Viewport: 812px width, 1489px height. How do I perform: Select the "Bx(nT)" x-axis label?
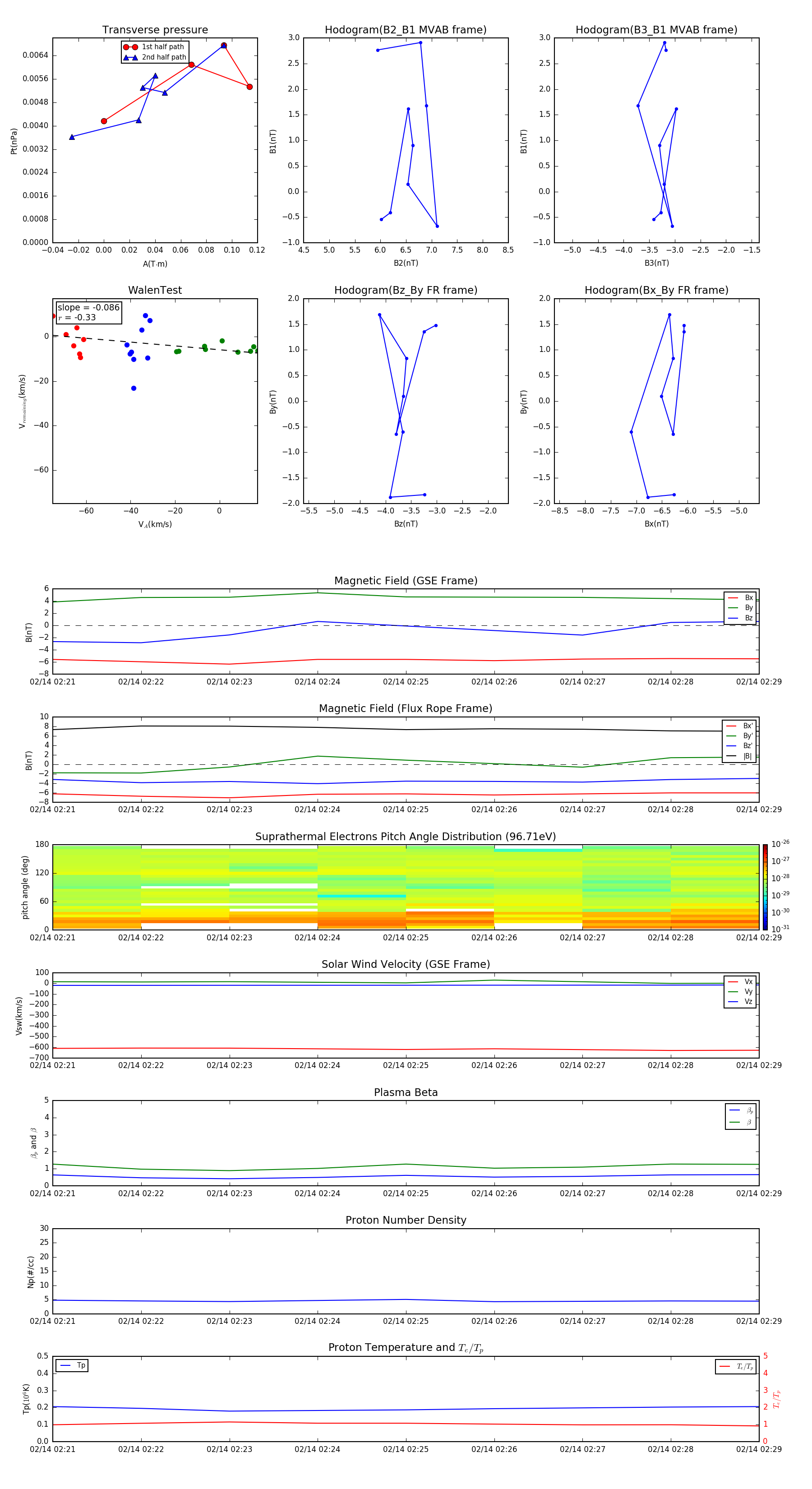tap(656, 524)
